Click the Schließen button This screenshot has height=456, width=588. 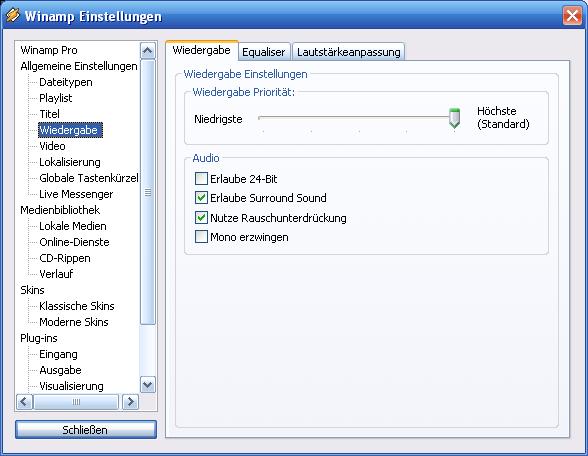coord(86,430)
